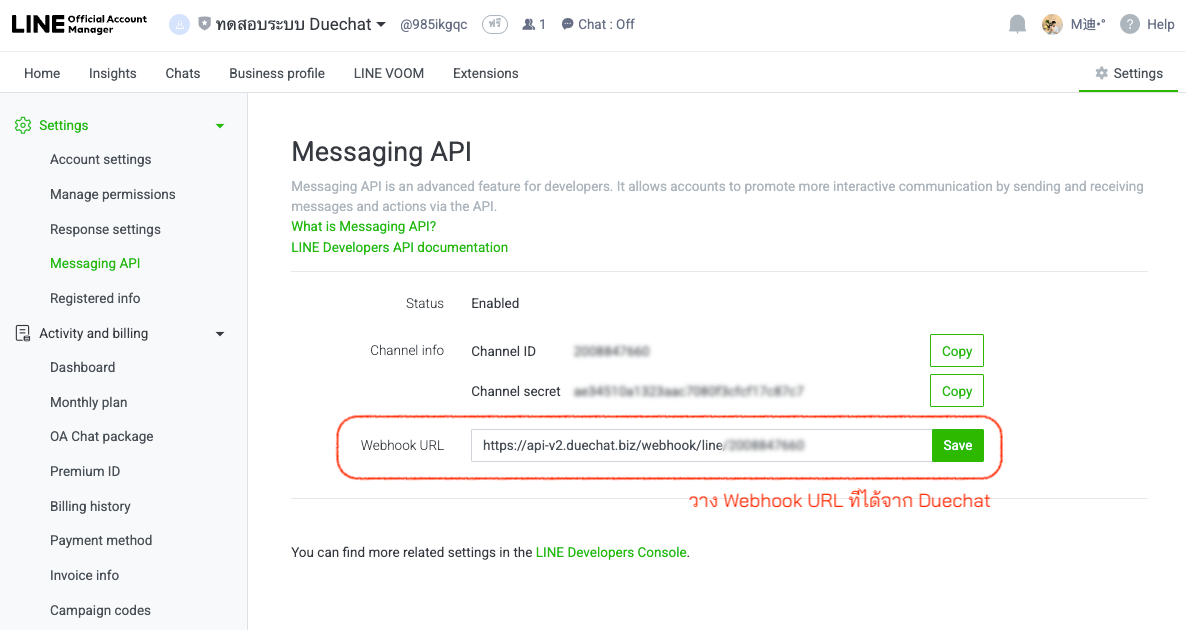Viewport: 1186px width, 630px height.
Task: Click the Settings gear in the sidebar
Action: [x=23, y=125]
